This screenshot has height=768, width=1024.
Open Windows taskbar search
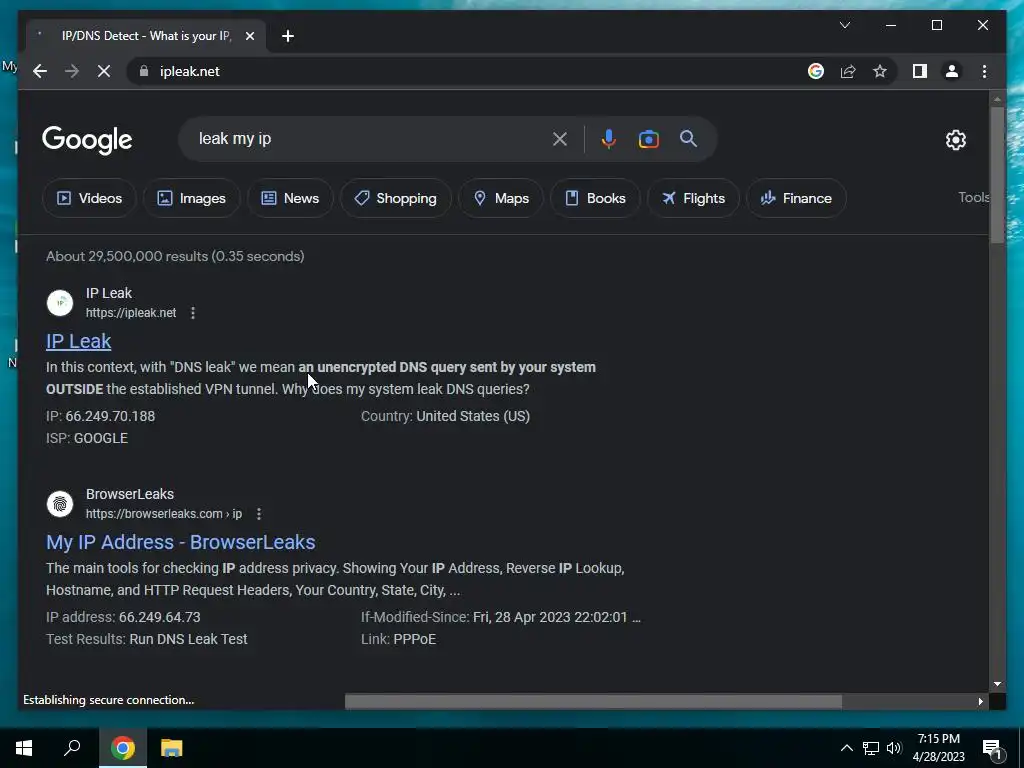72,748
